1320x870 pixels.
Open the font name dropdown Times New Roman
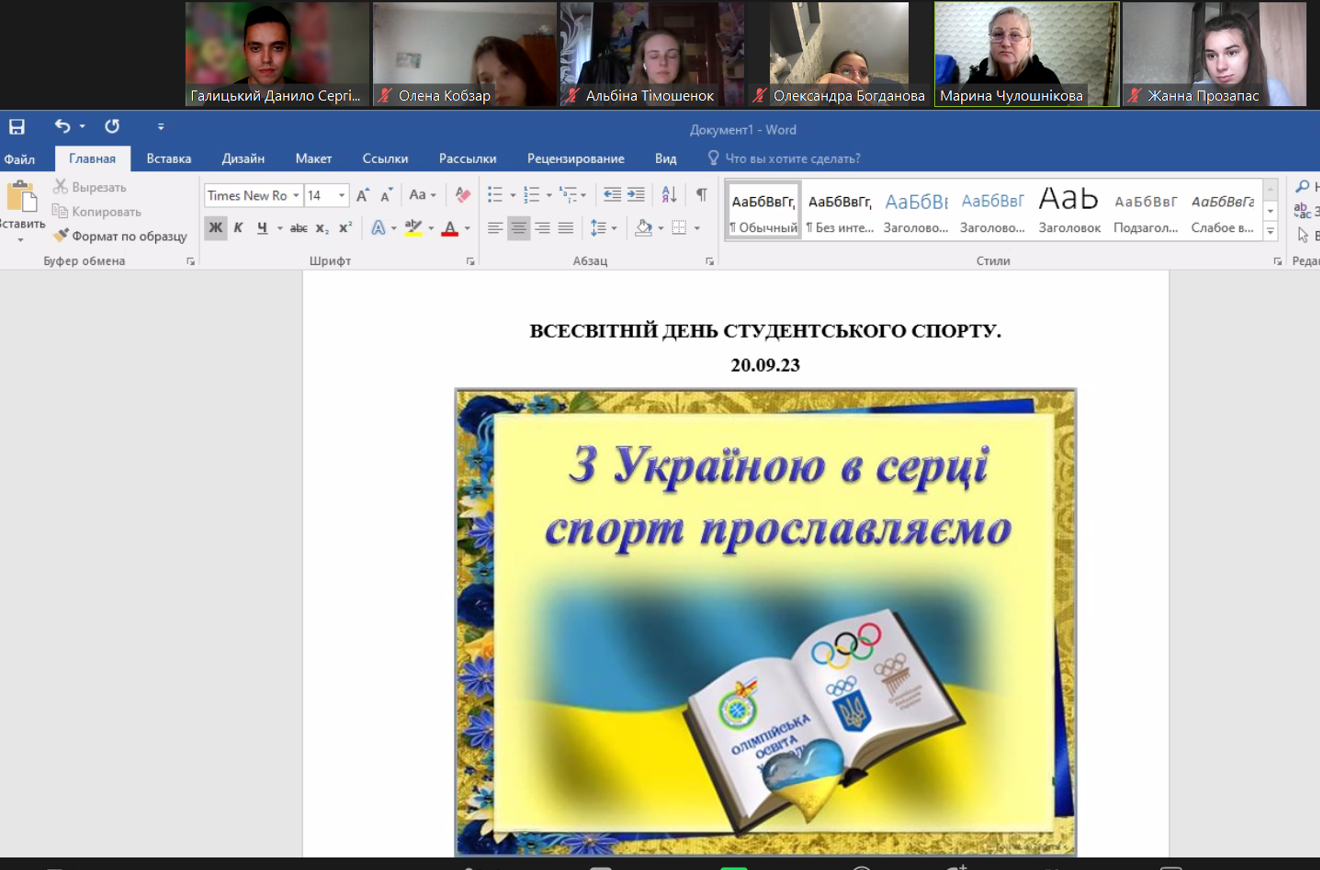click(296, 196)
